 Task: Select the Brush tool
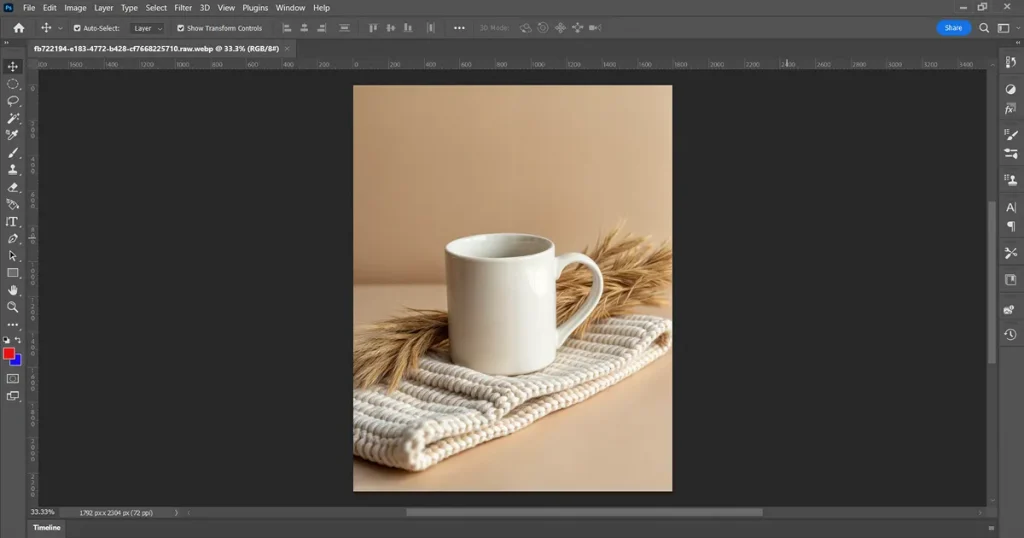[x=12, y=153]
